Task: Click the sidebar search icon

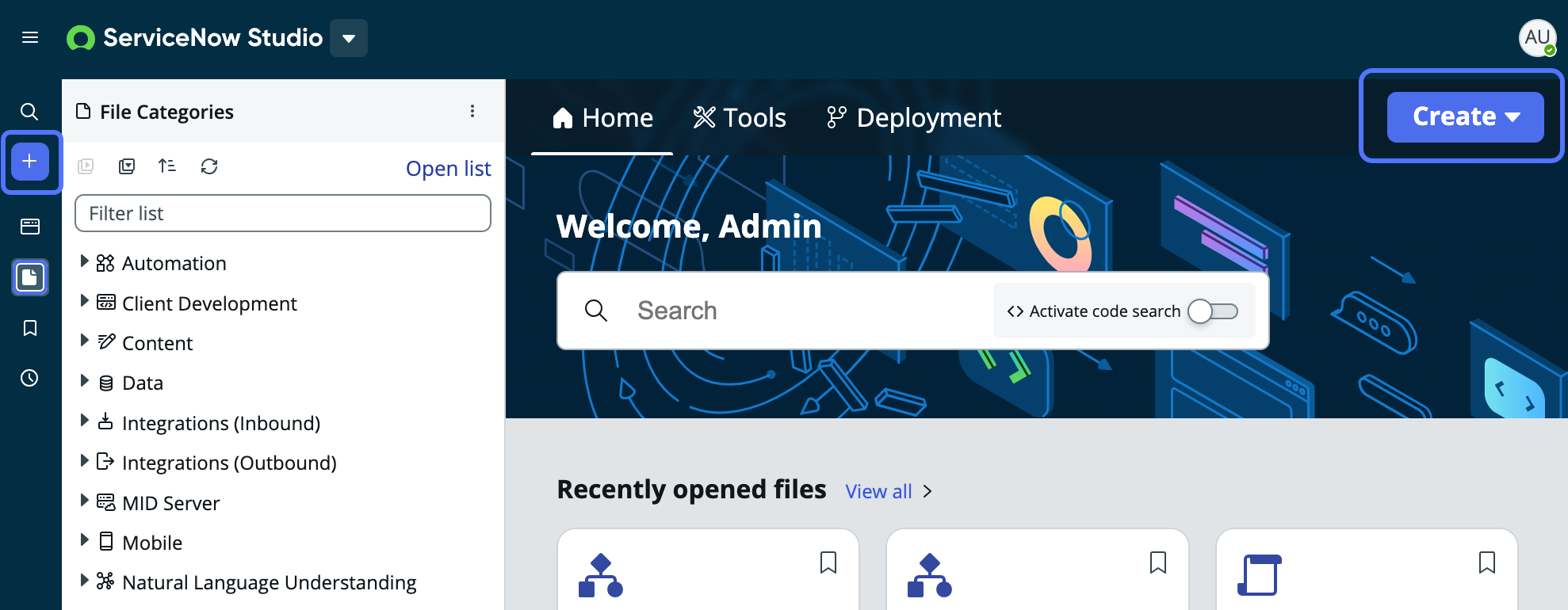Action: (x=29, y=112)
